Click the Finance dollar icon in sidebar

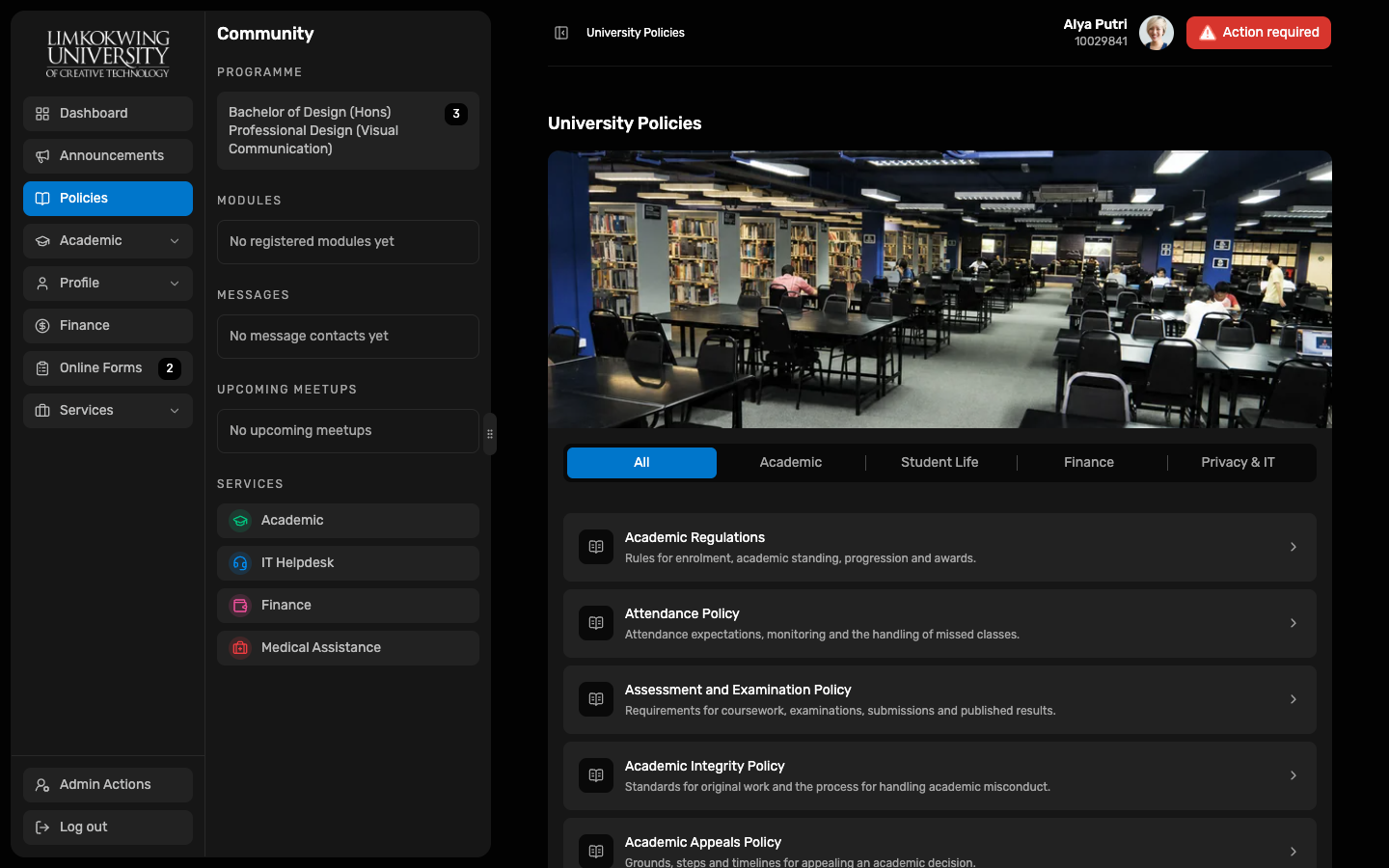(42, 326)
